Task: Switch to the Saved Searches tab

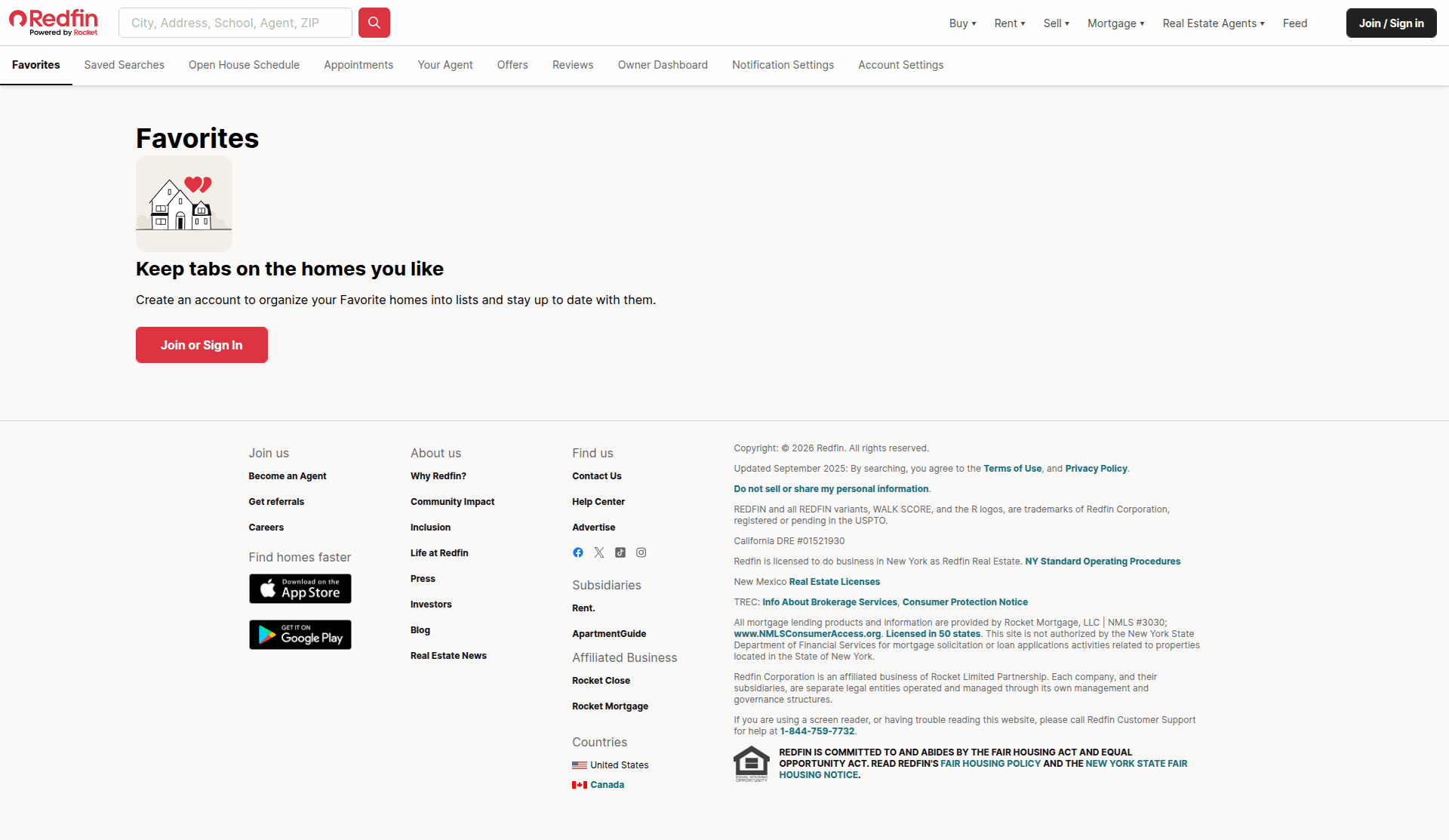Action: coord(125,65)
